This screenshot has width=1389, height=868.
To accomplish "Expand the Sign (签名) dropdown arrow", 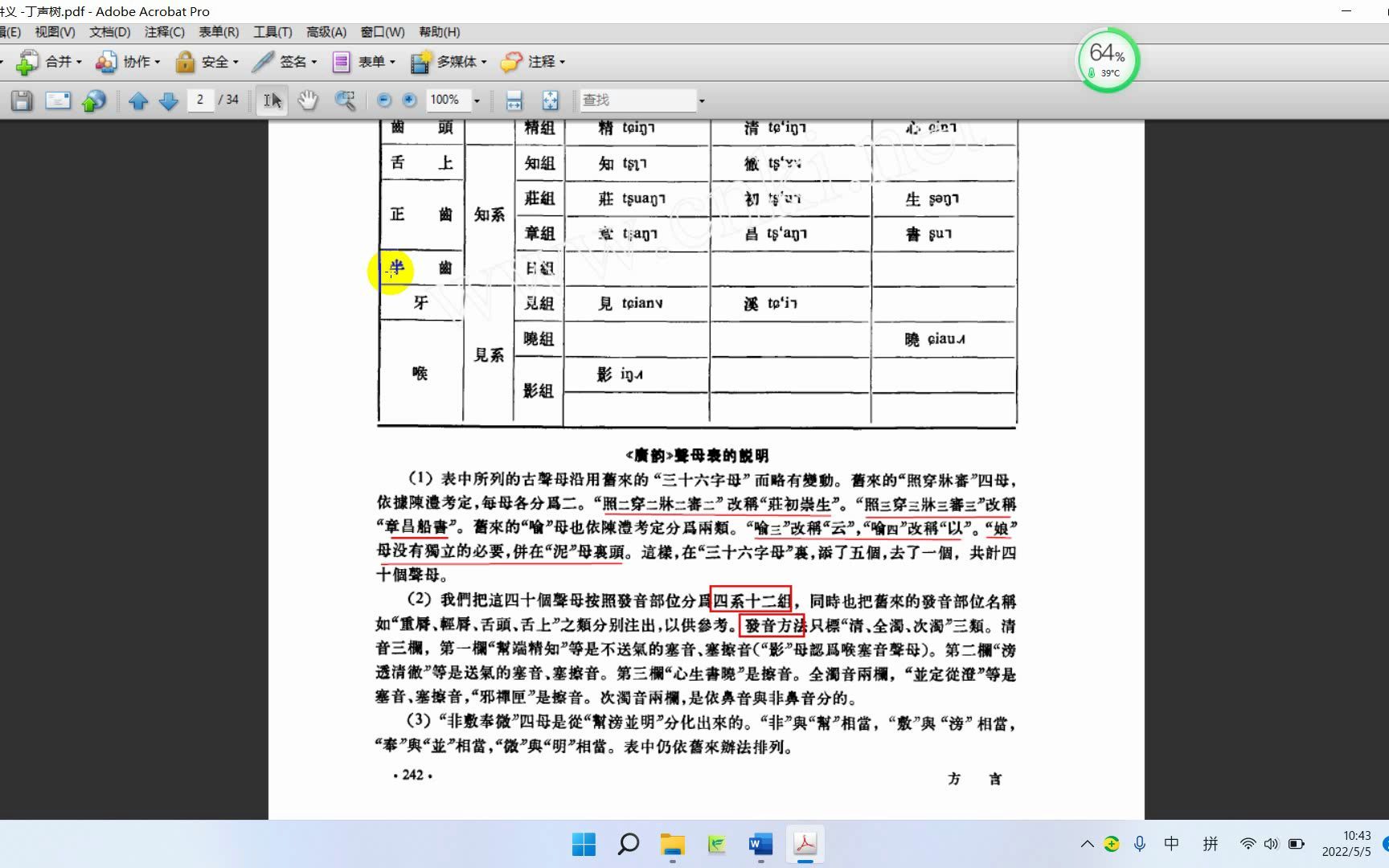I will [314, 62].
